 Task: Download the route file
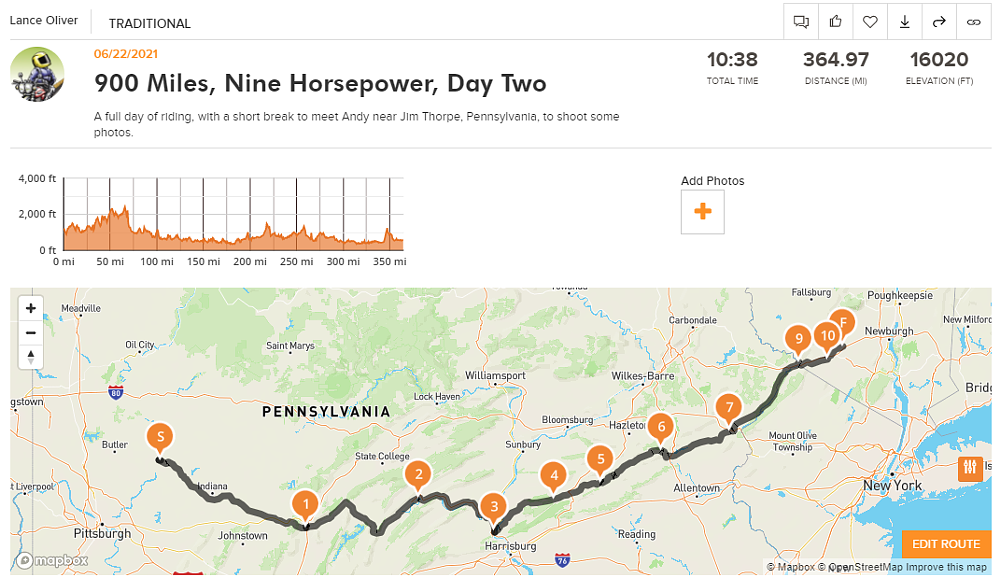click(904, 21)
